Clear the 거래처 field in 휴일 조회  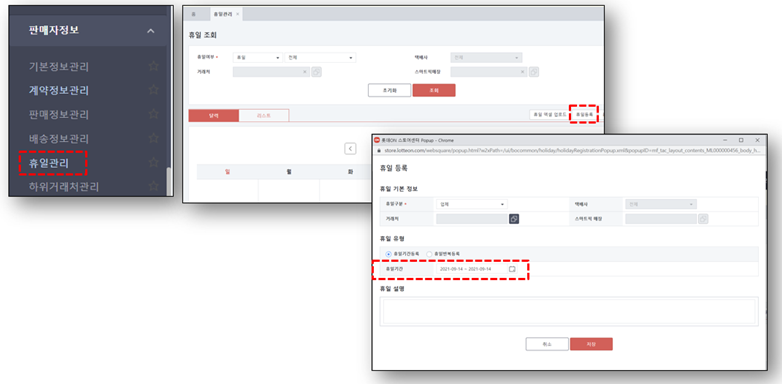click(305, 72)
